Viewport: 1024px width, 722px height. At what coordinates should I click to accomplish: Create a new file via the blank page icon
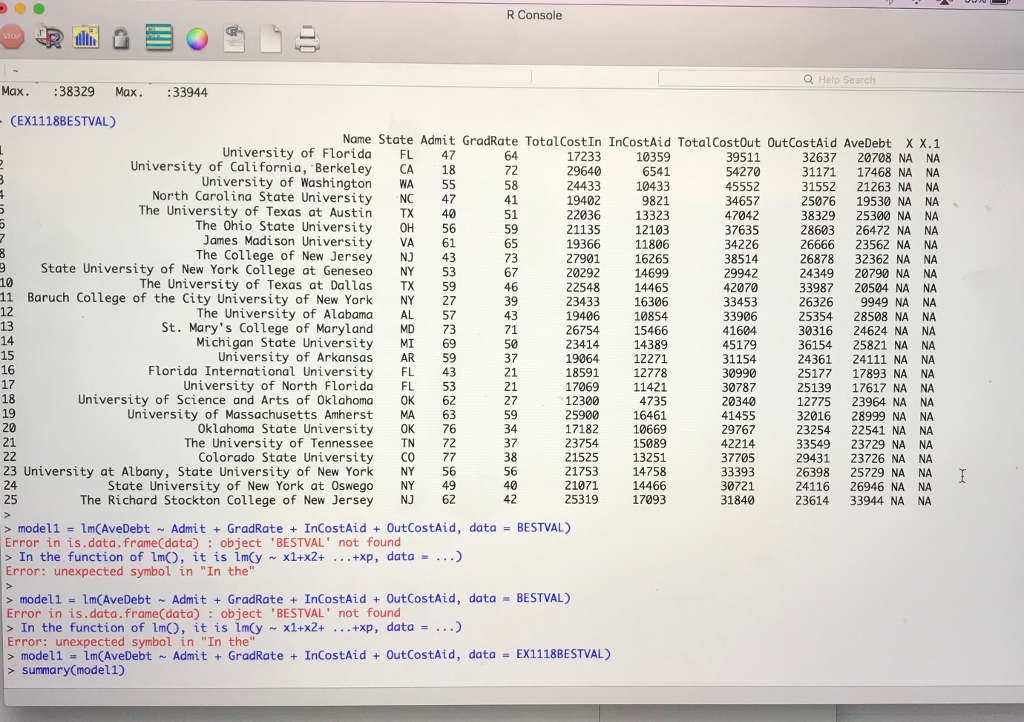coord(271,38)
